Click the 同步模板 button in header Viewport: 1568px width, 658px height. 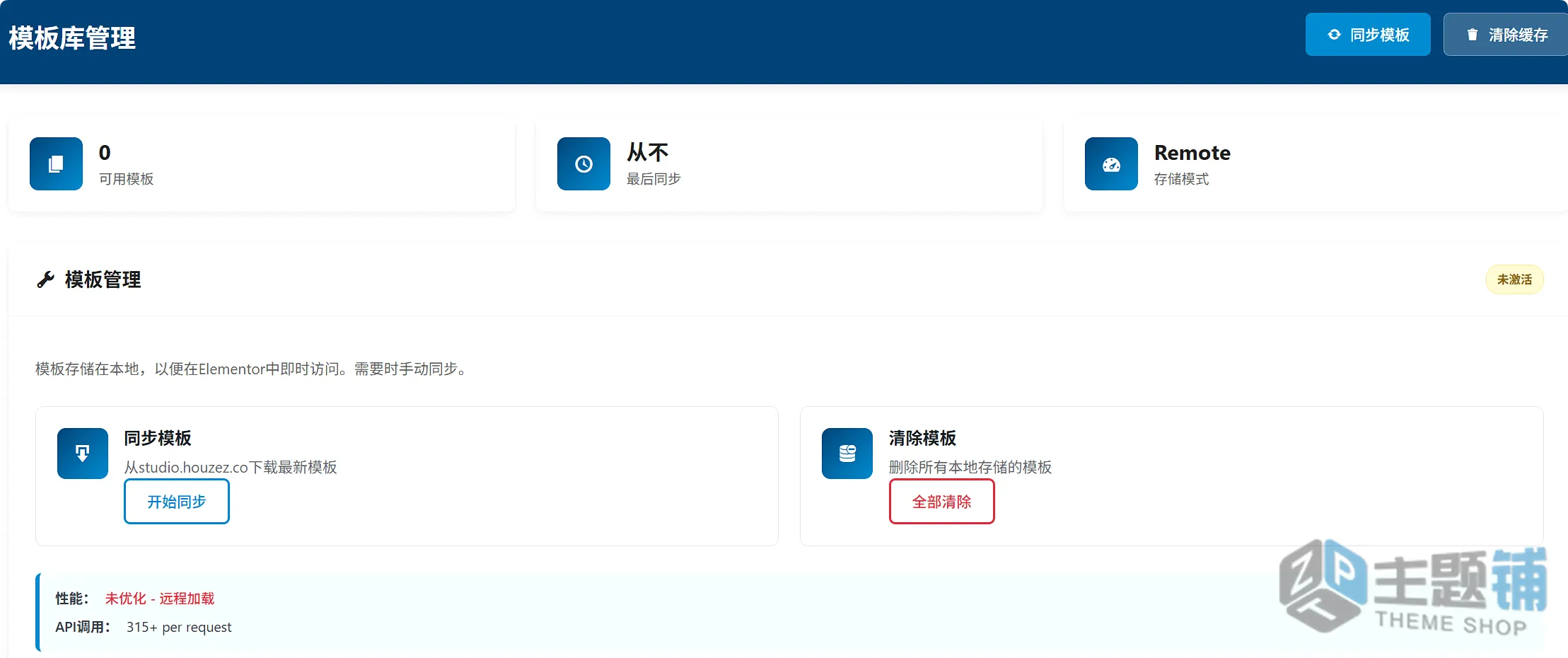(x=1368, y=34)
